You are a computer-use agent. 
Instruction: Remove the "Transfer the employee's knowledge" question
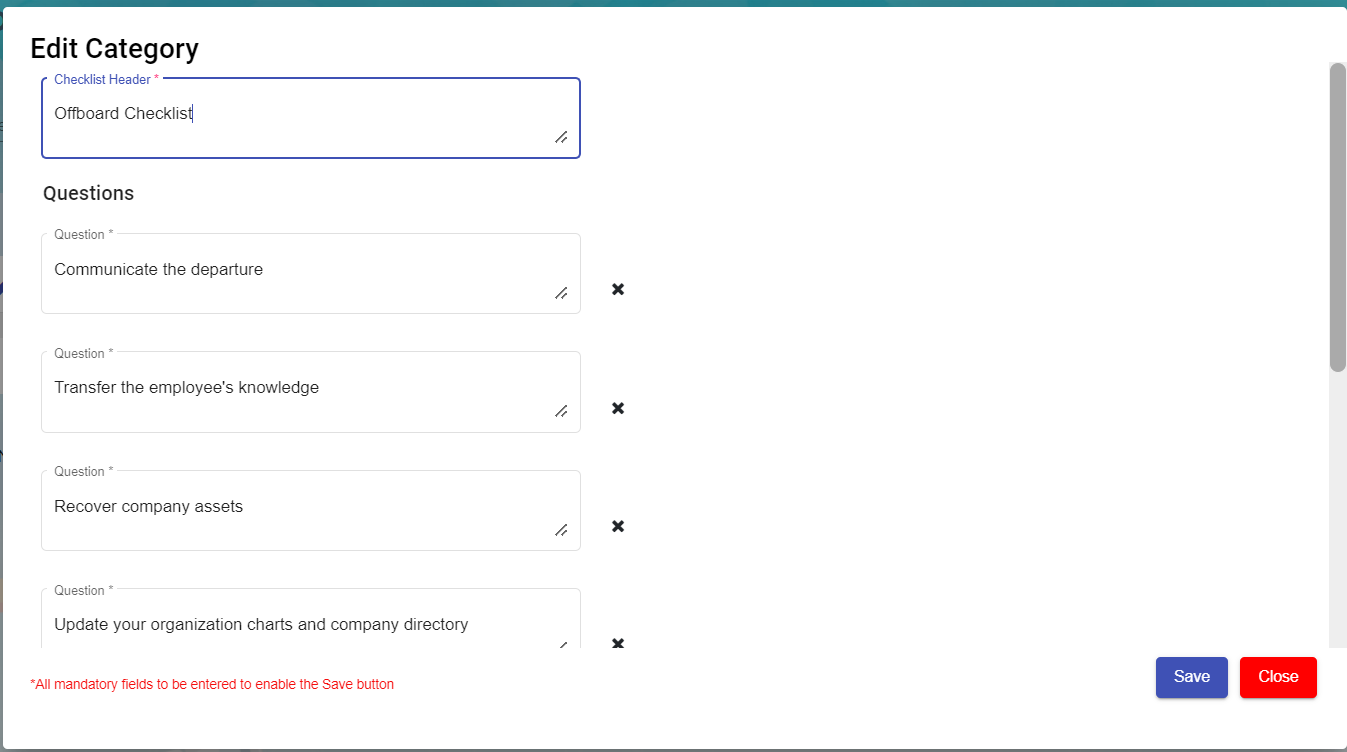(x=618, y=408)
